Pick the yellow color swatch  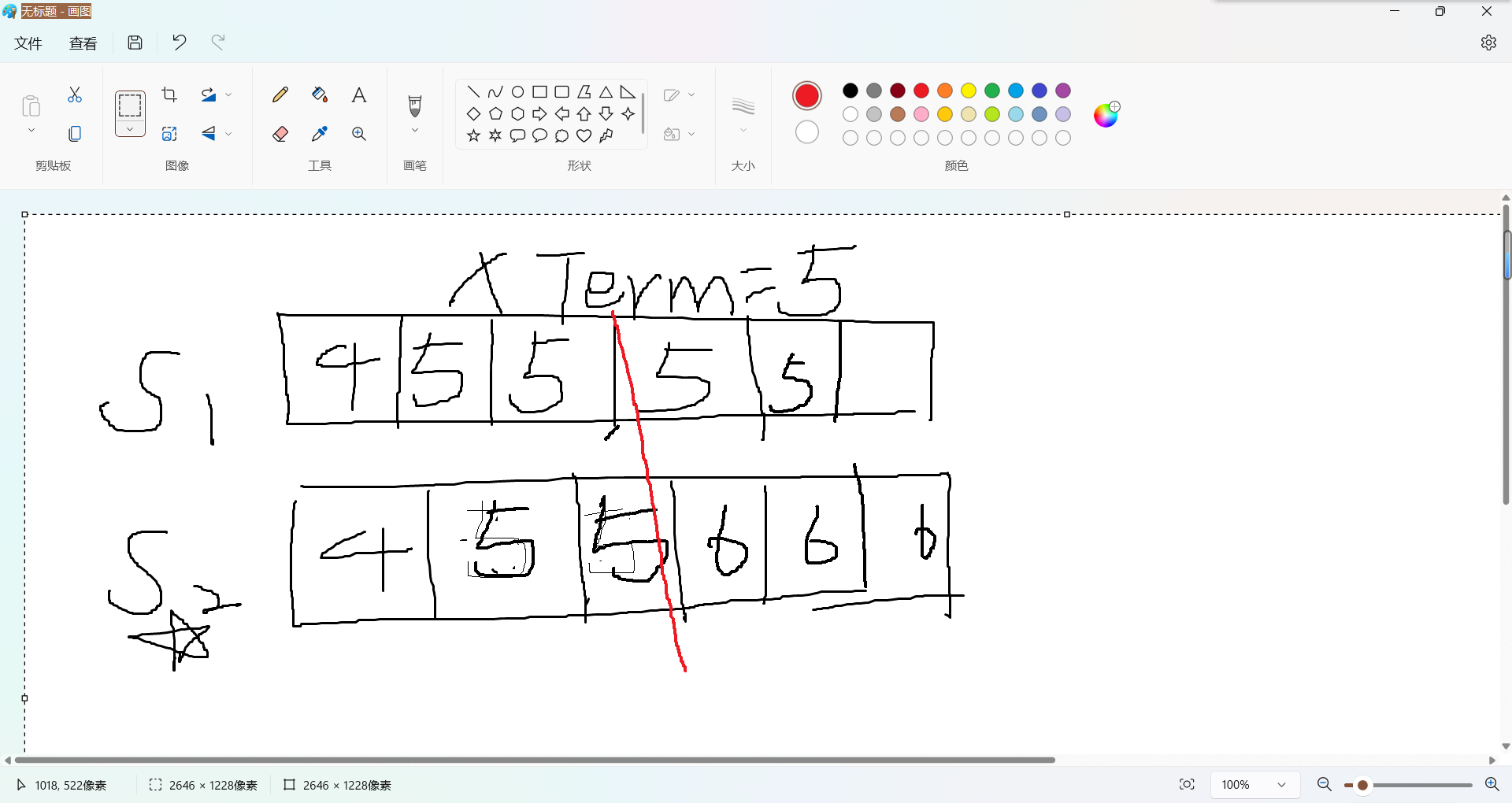(969, 91)
